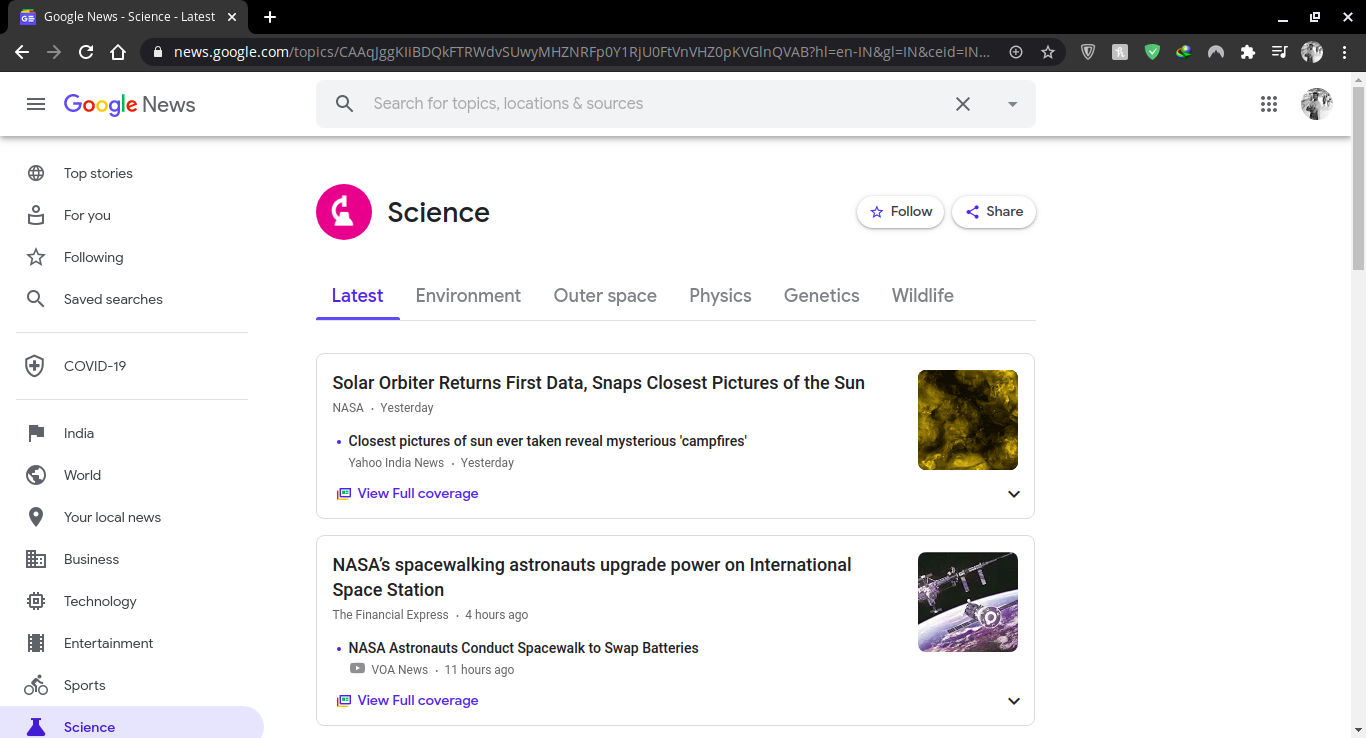Click 'The Financial Express' source label

pyautogui.click(x=391, y=615)
